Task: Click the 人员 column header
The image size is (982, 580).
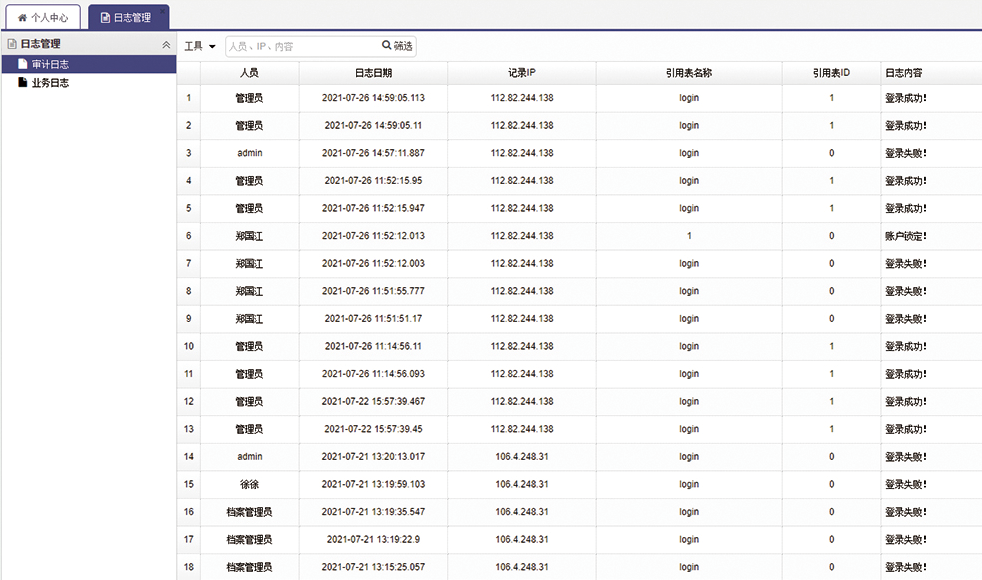Action: pyautogui.click(x=249, y=73)
